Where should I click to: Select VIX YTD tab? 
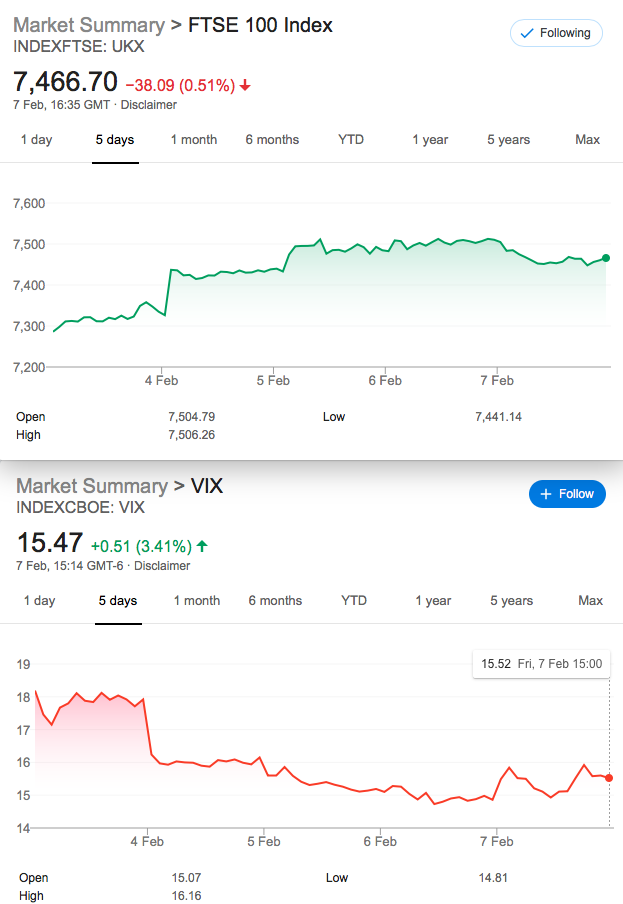click(x=354, y=600)
